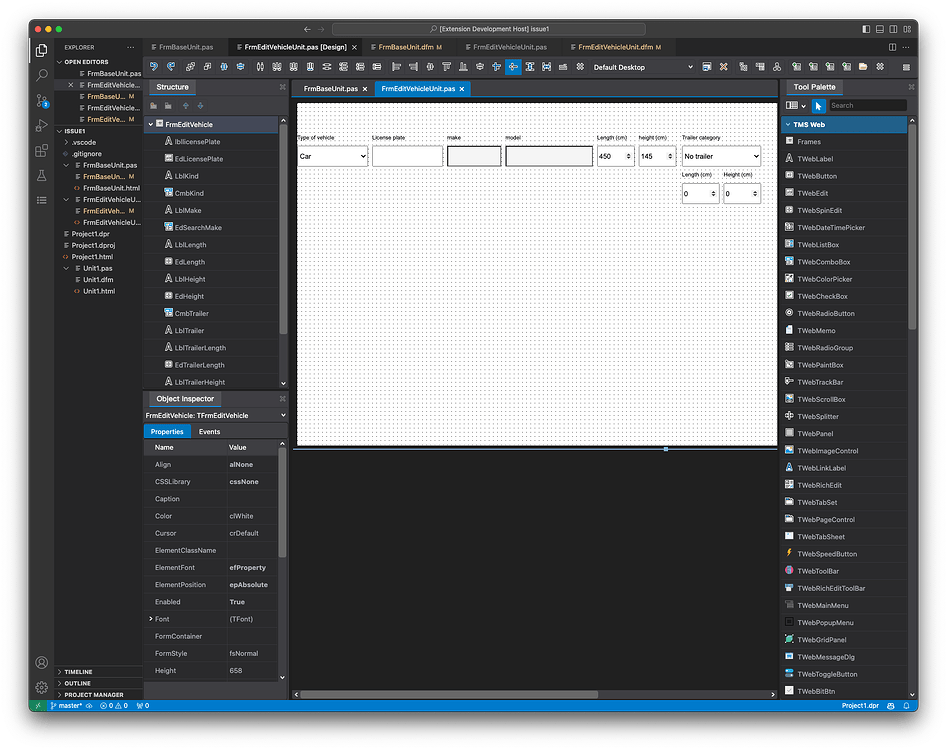The image size is (946, 750).
Task: Toggle the secondary side bar
Action: 894,29
